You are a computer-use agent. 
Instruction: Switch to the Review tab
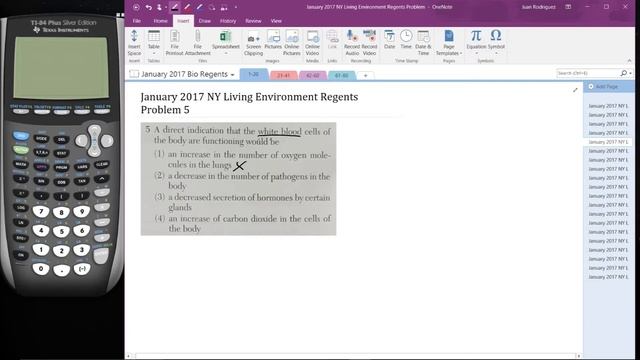253,21
